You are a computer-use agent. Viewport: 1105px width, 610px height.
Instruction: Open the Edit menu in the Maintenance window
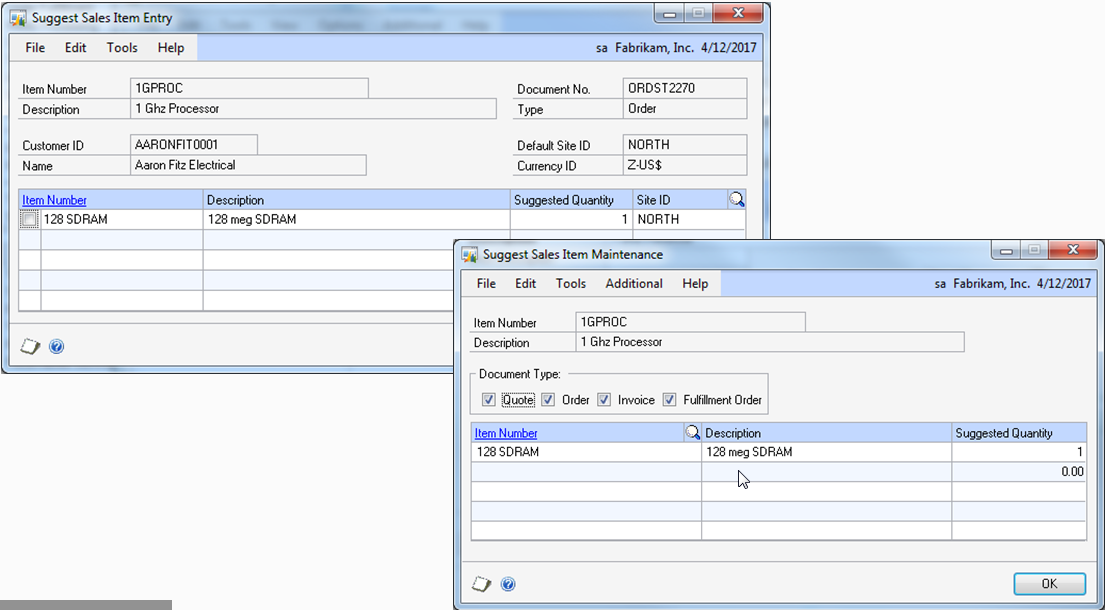click(x=526, y=283)
